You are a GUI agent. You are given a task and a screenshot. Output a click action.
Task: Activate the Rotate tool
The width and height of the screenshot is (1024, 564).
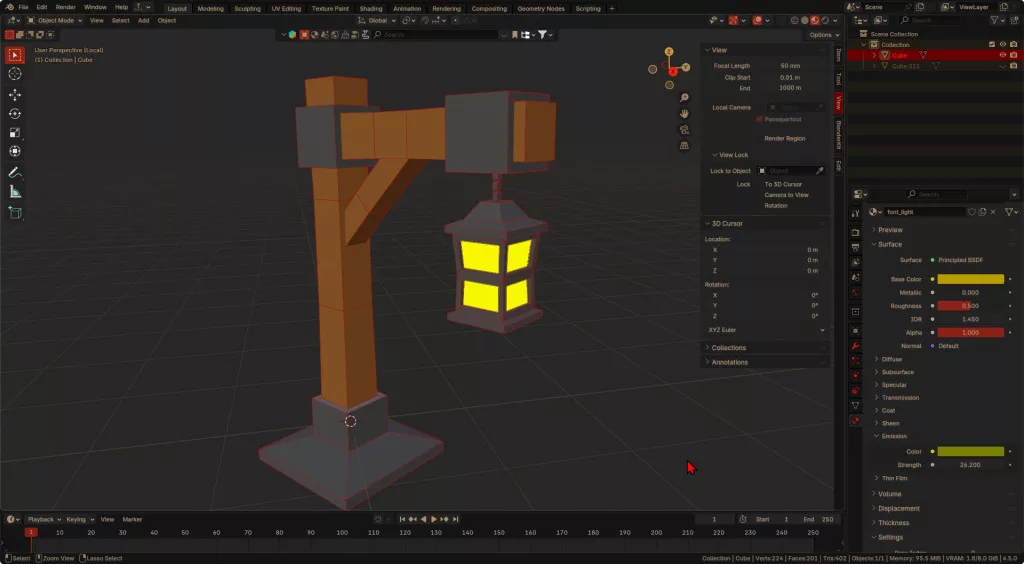[15, 113]
